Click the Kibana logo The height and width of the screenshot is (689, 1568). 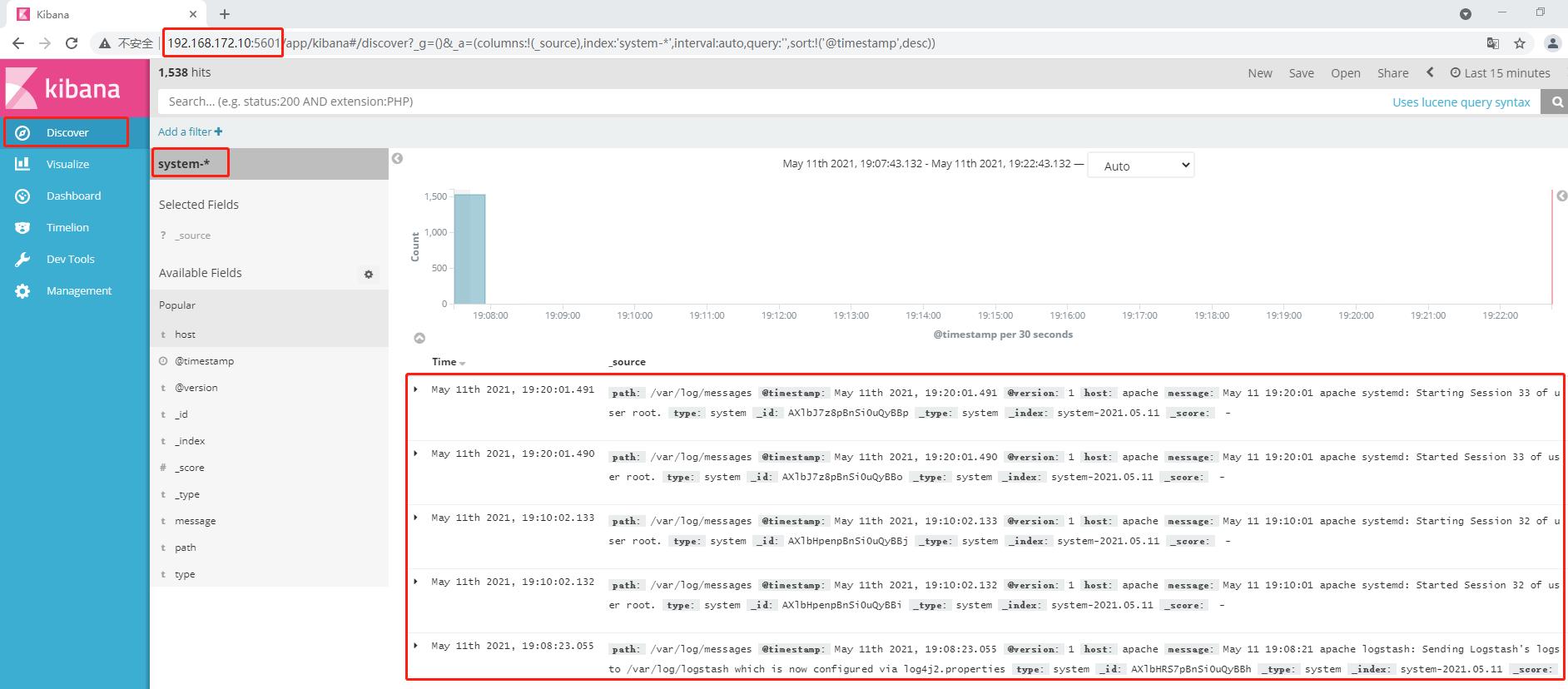[75, 88]
